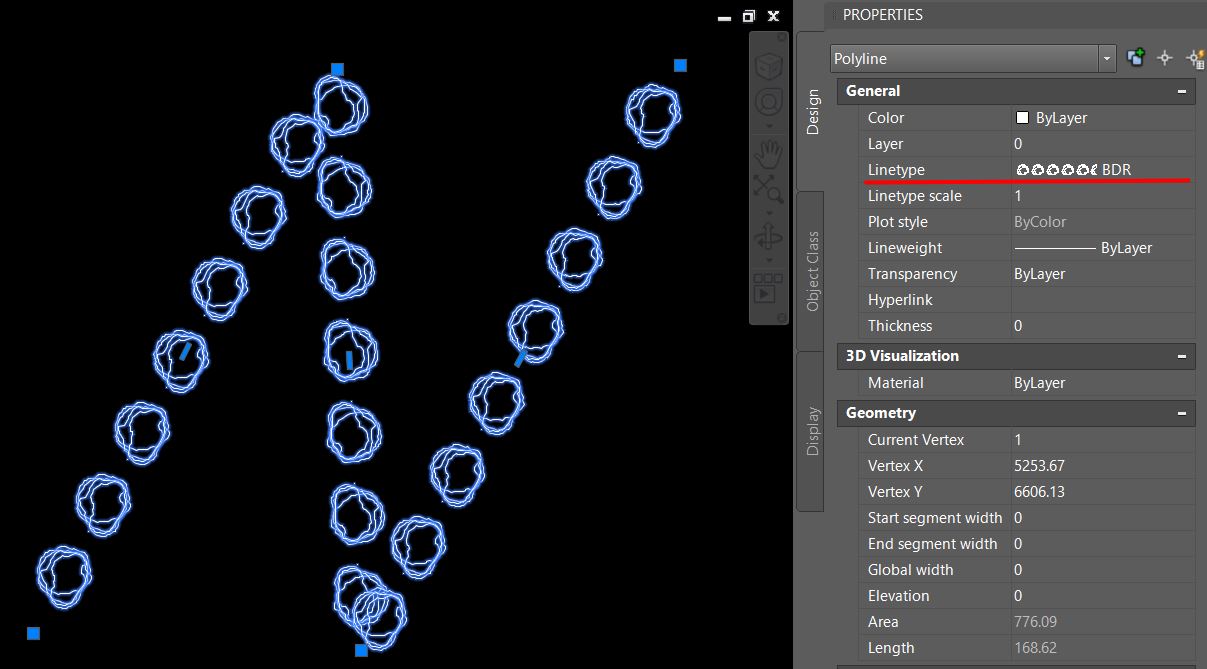Collapse the Geometry section
The image size is (1207, 669).
pos(1182,413)
